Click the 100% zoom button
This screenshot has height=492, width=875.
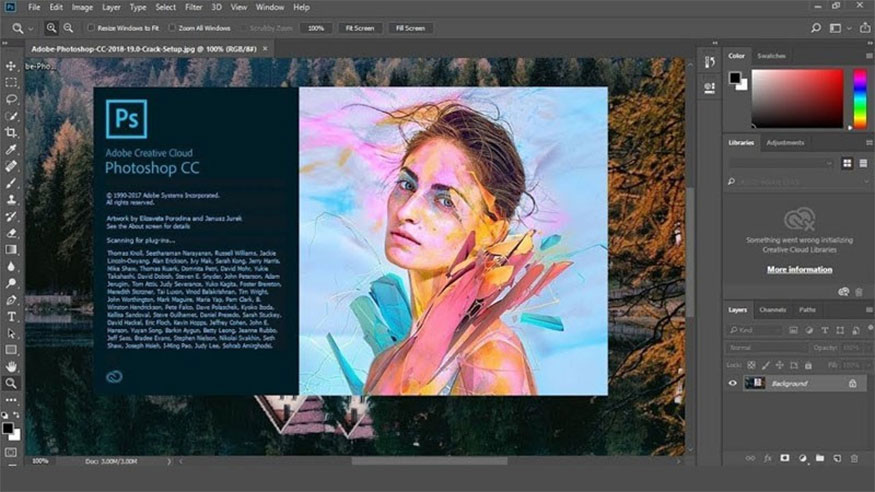[x=316, y=28]
